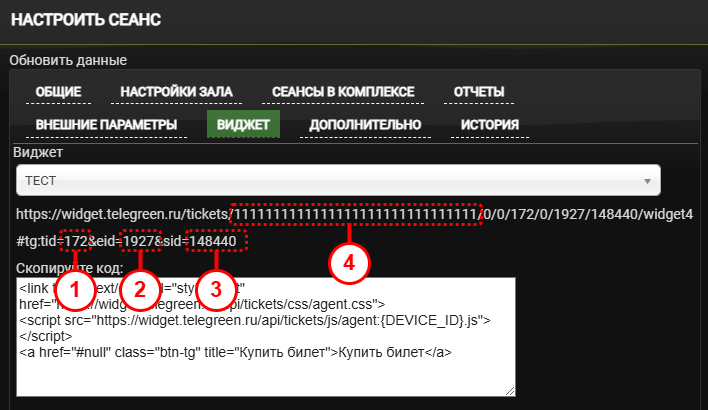This screenshot has width=708, height=410.
Task: Click the highlighted tid value 172
Action: point(75,241)
